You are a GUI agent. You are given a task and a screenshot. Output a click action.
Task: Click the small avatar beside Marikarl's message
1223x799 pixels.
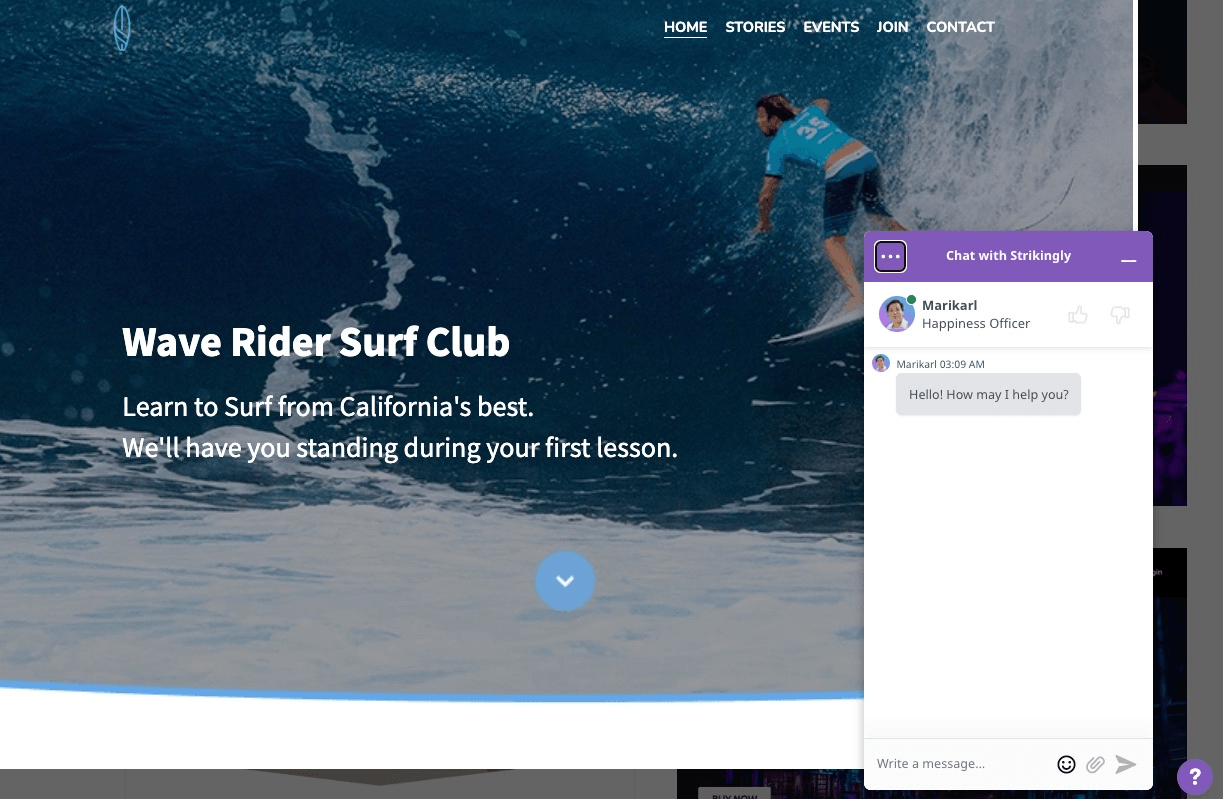pos(881,363)
